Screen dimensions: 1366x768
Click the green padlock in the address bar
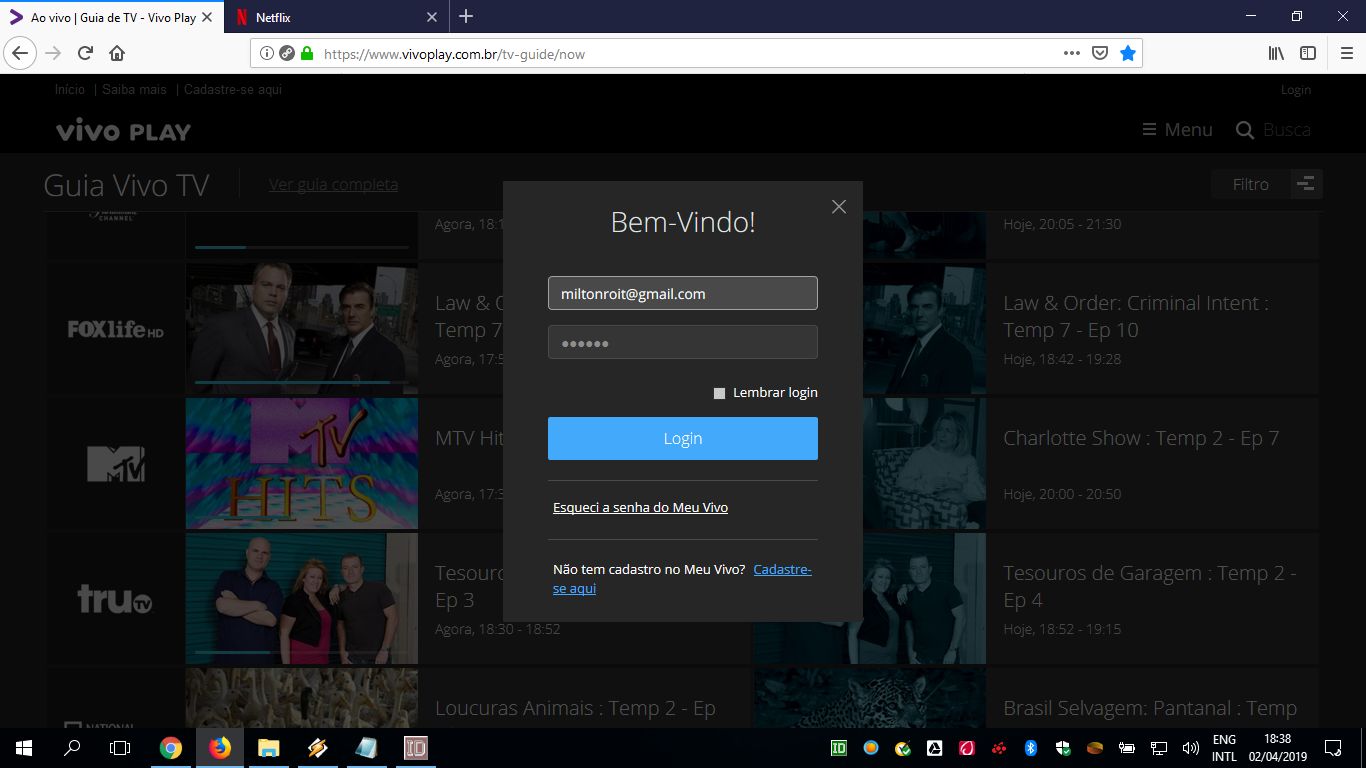307,54
